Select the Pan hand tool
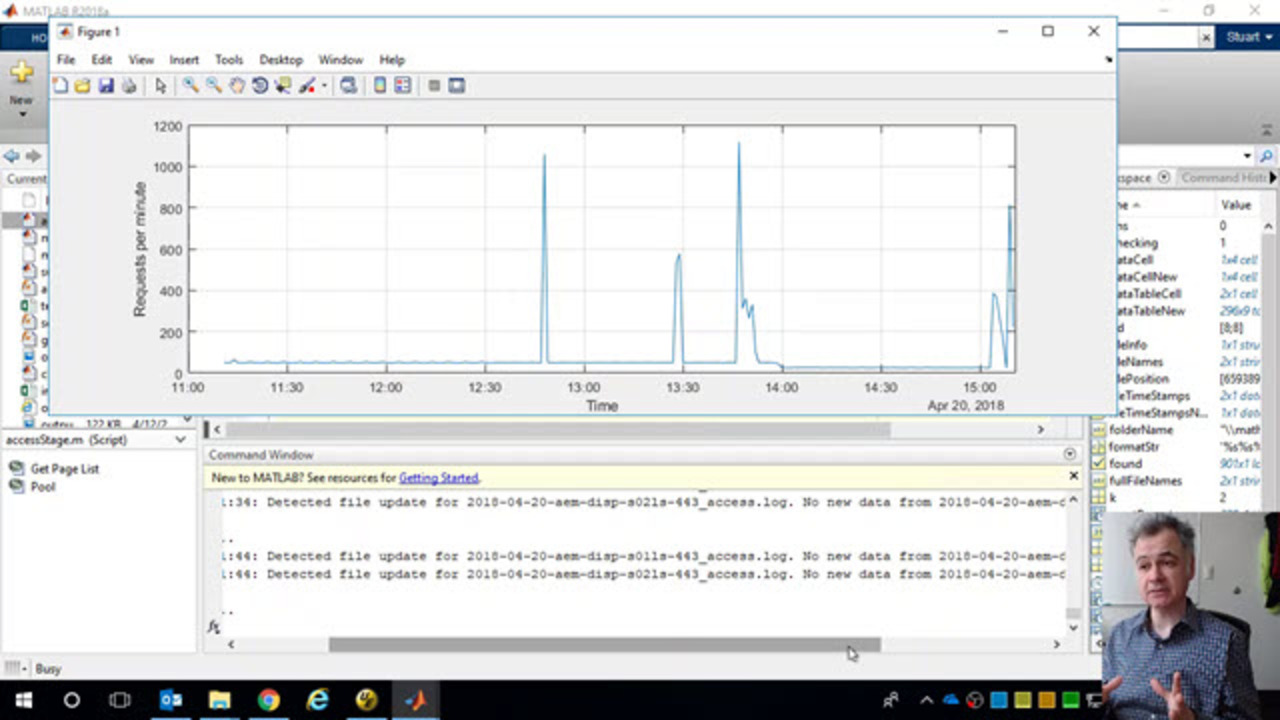1280x720 pixels. click(x=237, y=86)
